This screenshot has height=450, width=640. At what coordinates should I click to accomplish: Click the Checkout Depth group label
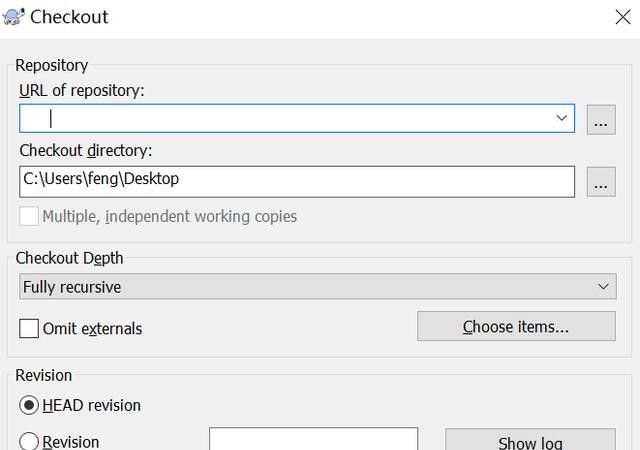coord(70,258)
